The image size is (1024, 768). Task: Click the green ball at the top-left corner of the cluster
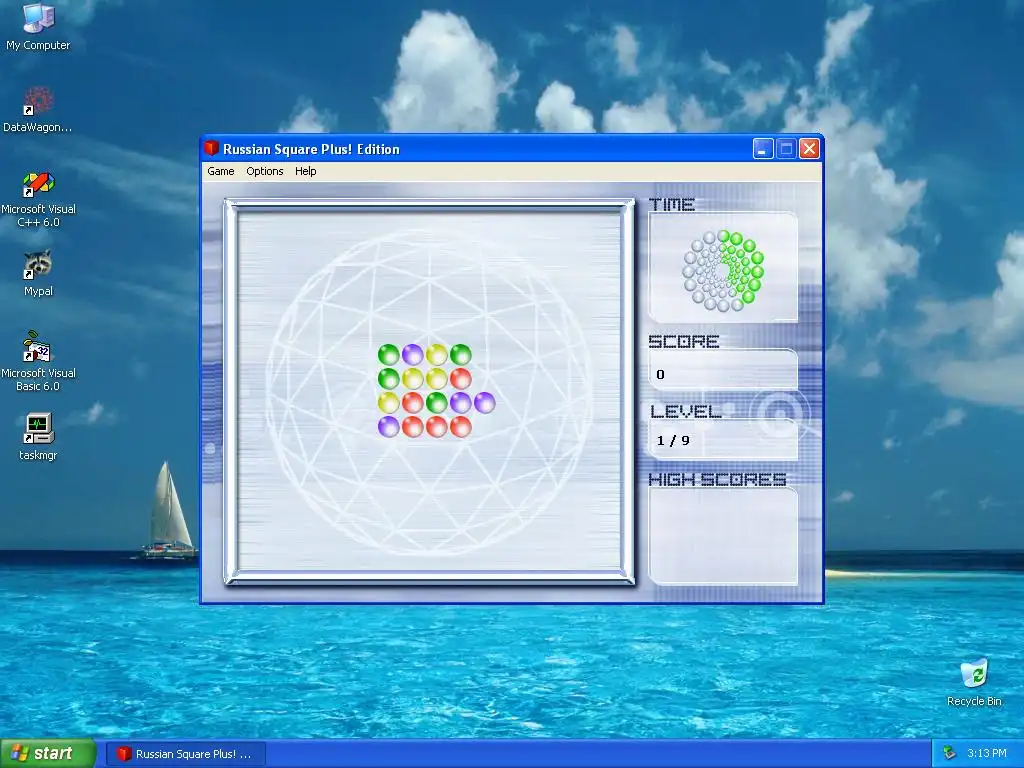click(389, 355)
